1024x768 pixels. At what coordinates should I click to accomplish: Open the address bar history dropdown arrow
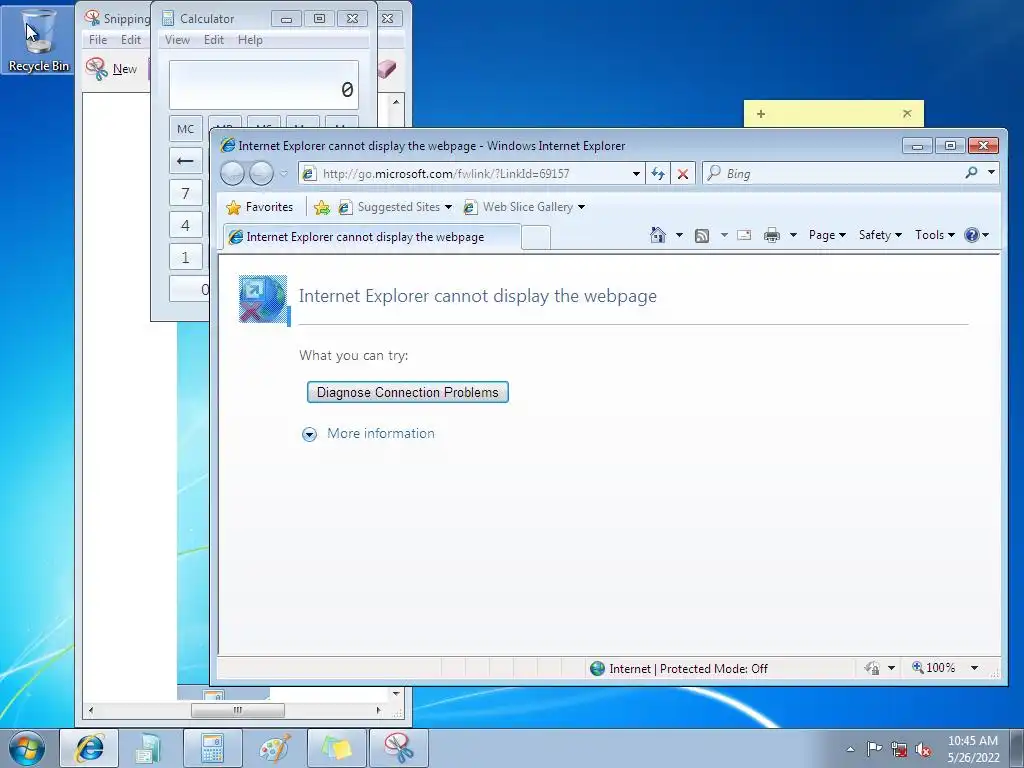[636, 174]
